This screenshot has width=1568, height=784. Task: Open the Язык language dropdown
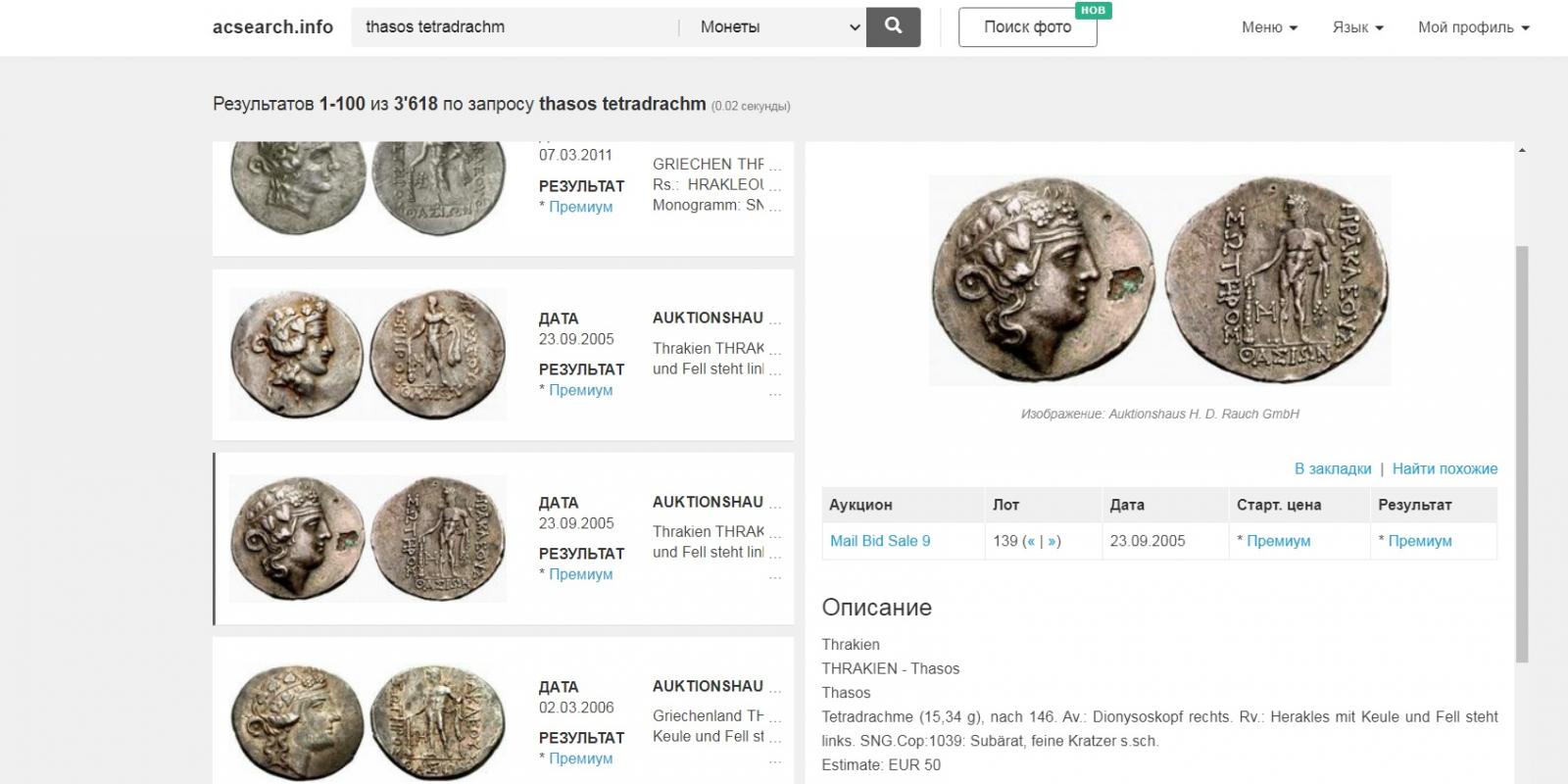pyautogui.click(x=1357, y=27)
